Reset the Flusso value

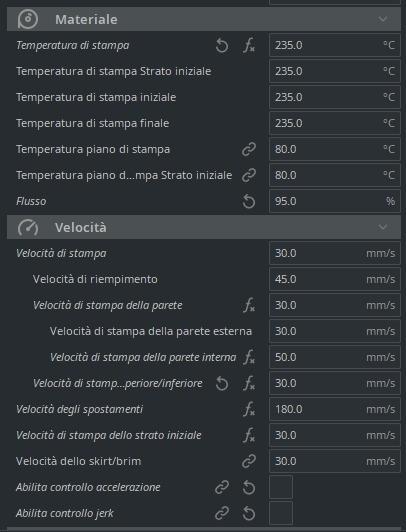point(249,202)
